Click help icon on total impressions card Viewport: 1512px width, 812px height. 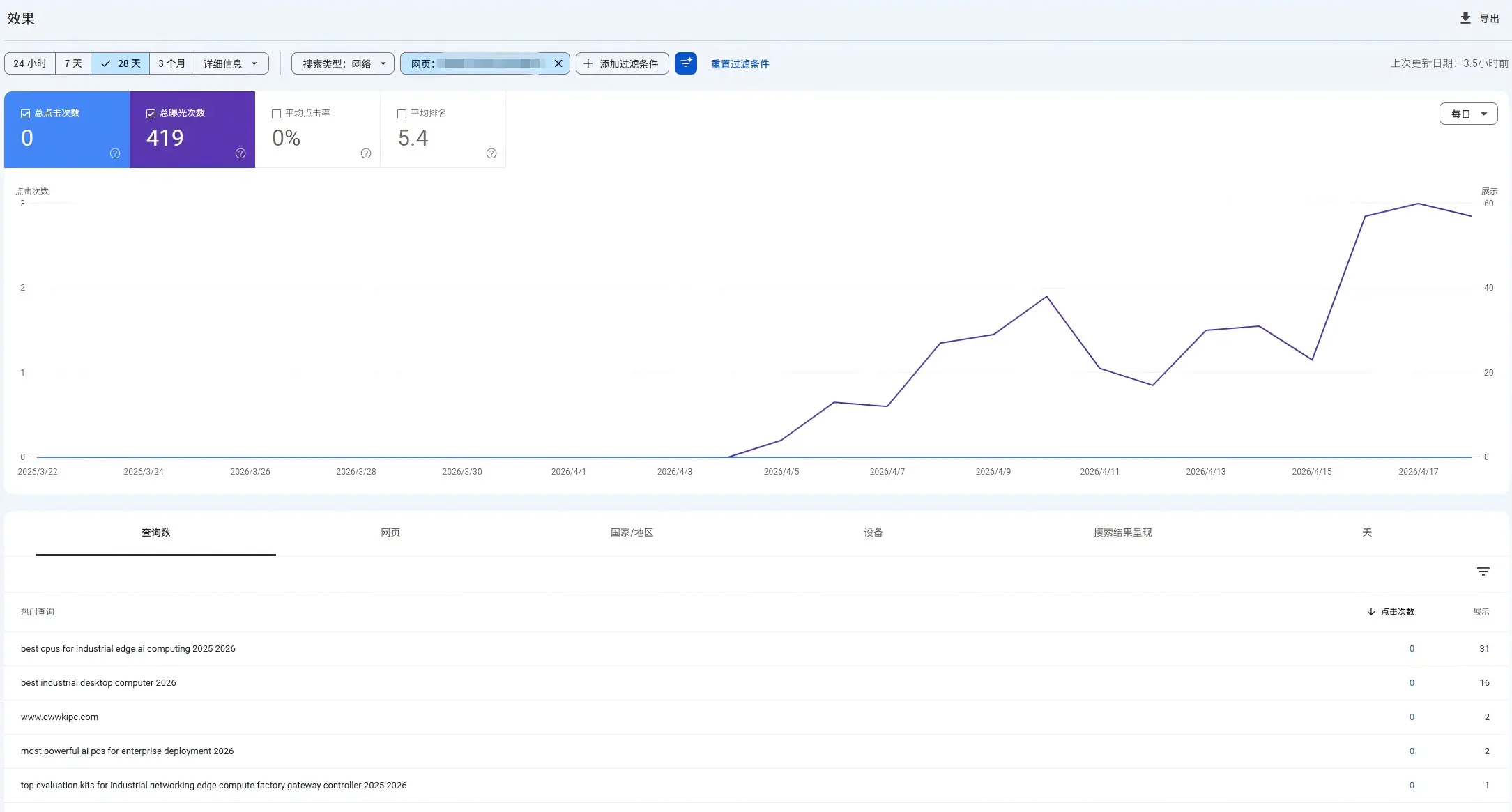pyautogui.click(x=240, y=153)
